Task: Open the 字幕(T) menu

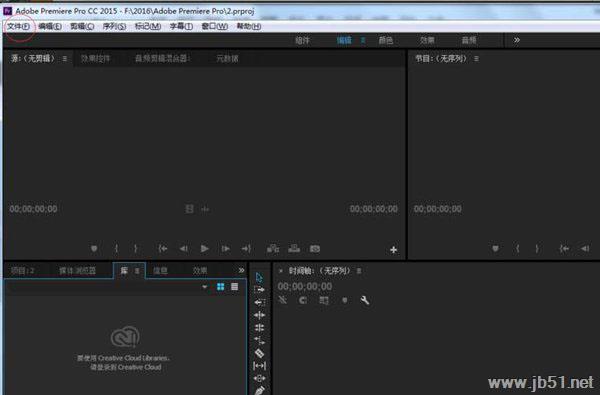Action: (181, 26)
